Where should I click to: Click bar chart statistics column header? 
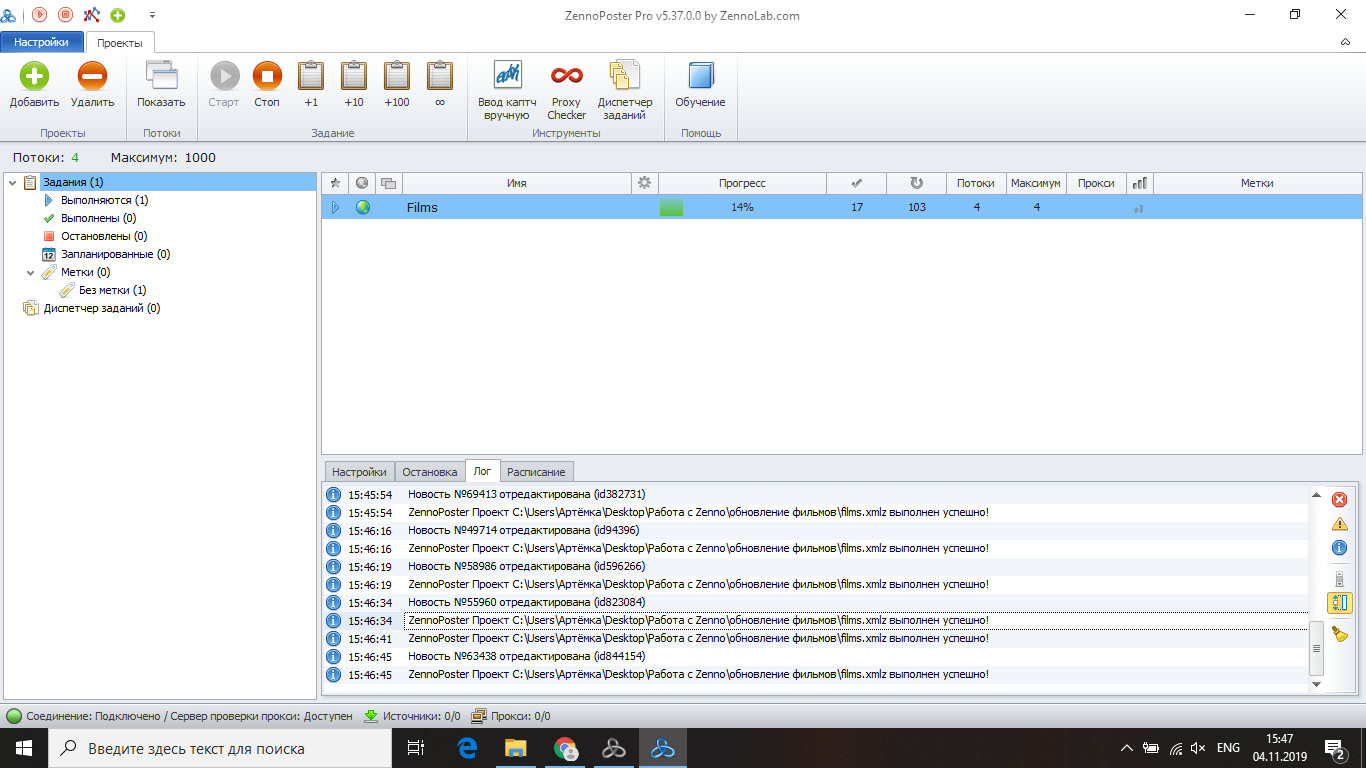point(1139,183)
